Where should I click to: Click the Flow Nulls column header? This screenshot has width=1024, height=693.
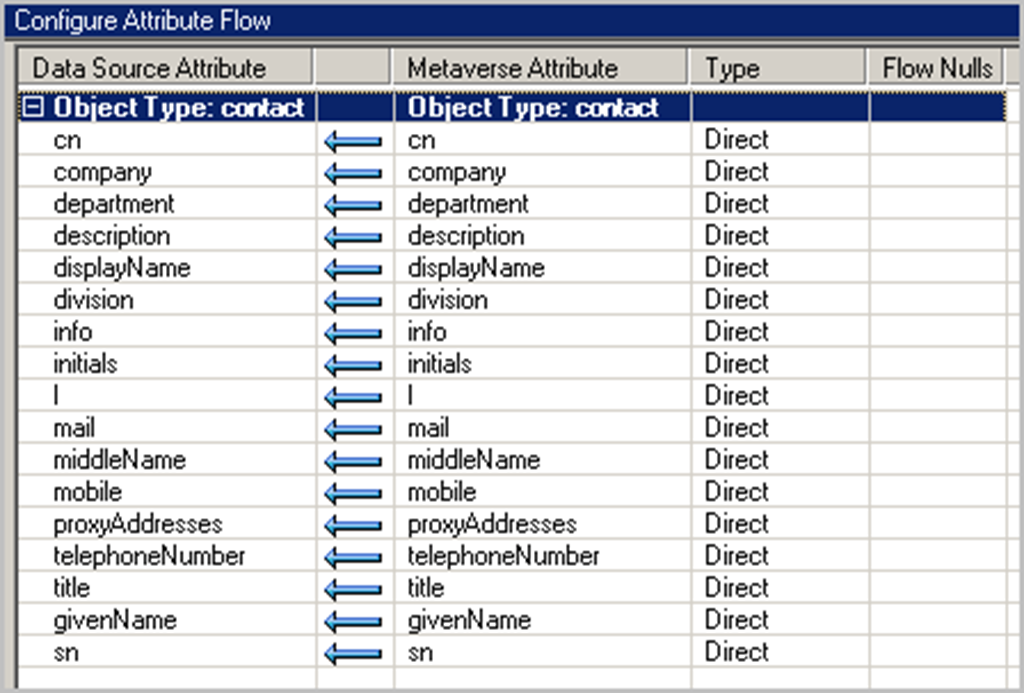(x=936, y=68)
